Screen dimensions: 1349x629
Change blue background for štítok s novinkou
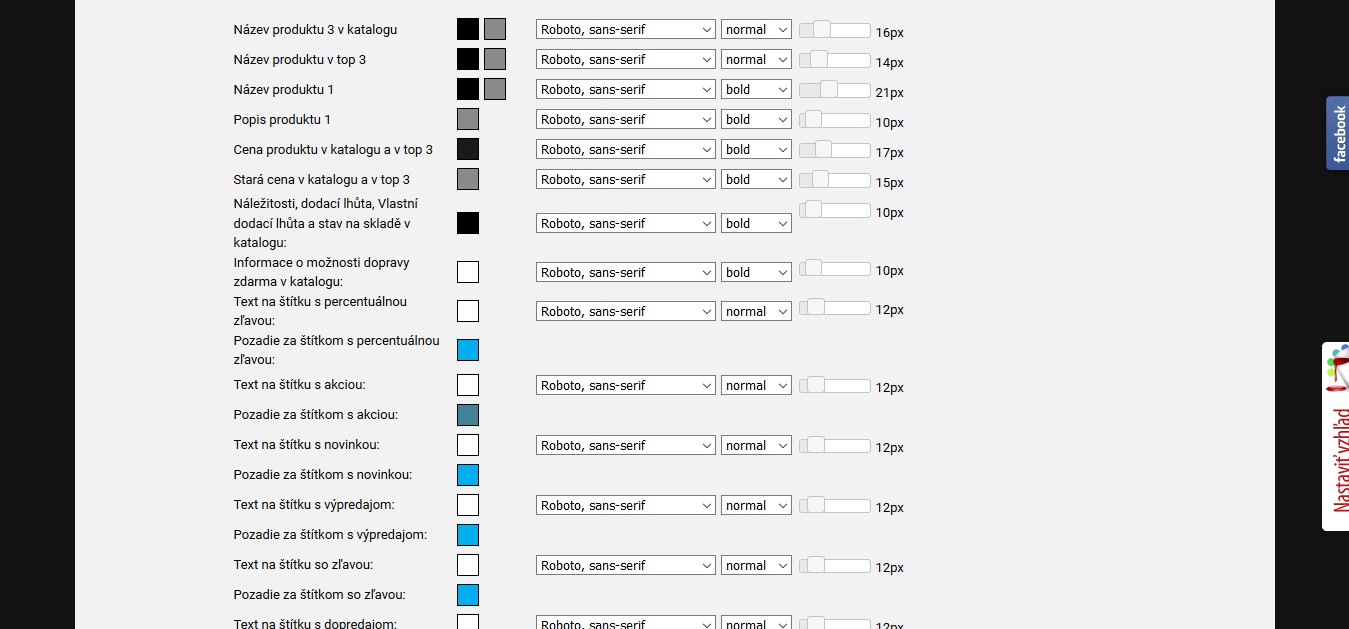[468, 475]
